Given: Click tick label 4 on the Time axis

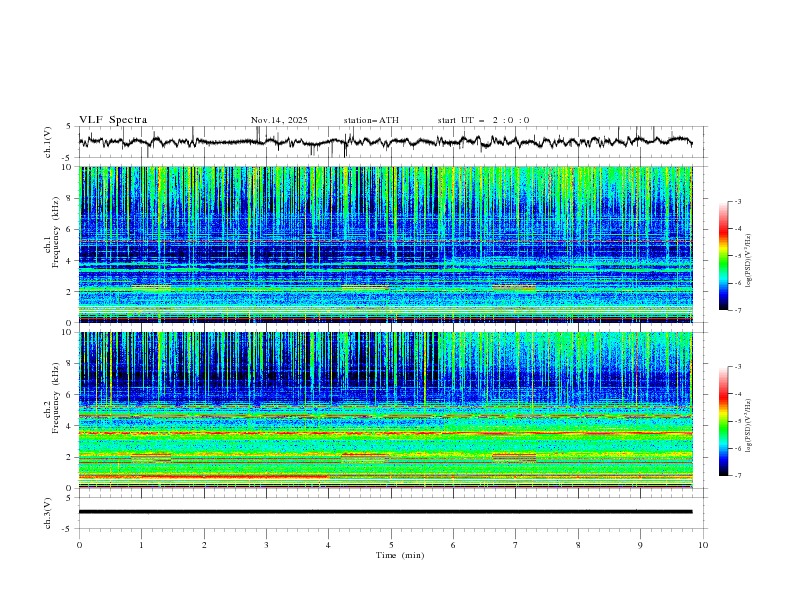Looking at the screenshot, I should click(329, 545).
